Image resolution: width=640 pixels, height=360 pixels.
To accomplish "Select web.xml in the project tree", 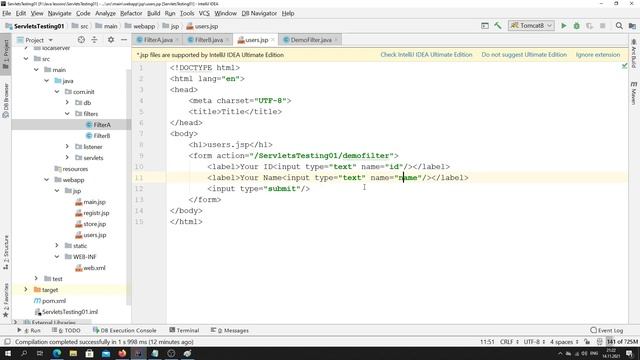I will tap(90, 268).
